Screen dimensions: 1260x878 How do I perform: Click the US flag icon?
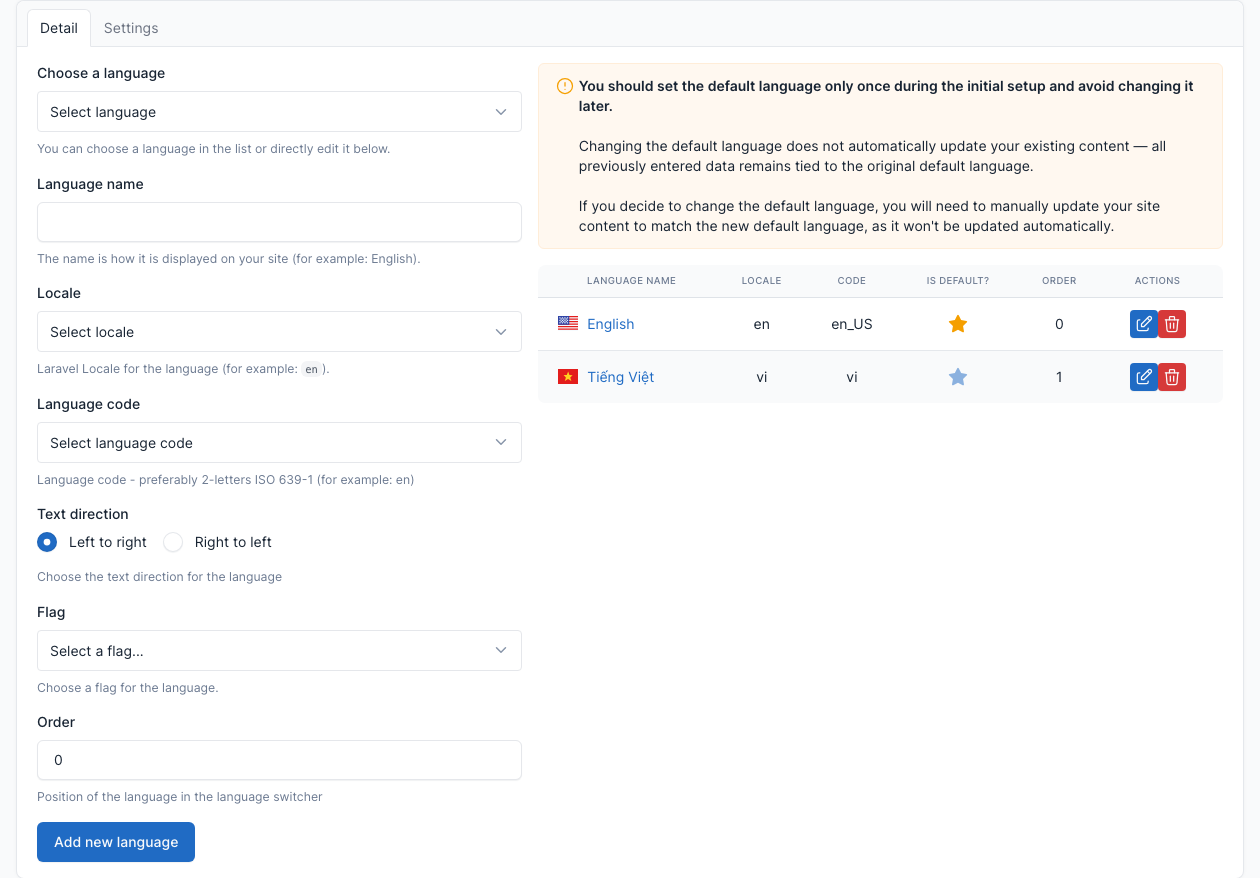click(568, 323)
